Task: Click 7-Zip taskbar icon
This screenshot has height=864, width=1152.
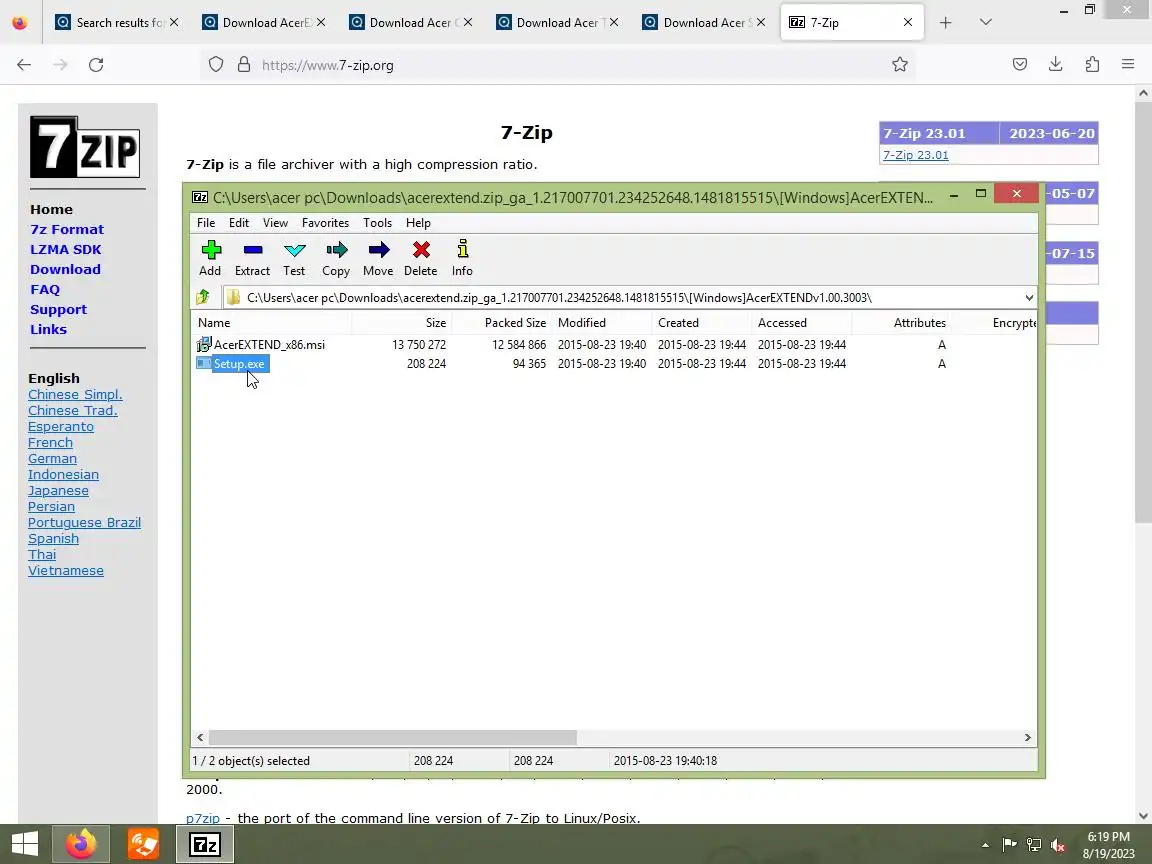Action: pyautogui.click(x=205, y=843)
